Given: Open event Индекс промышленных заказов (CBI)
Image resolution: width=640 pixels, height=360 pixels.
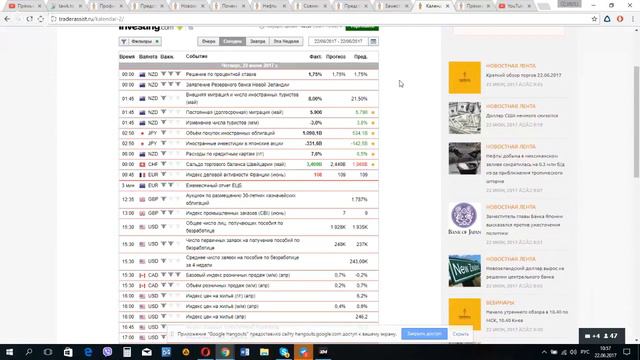Looking at the screenshot, I should click(x=236, y=213).
